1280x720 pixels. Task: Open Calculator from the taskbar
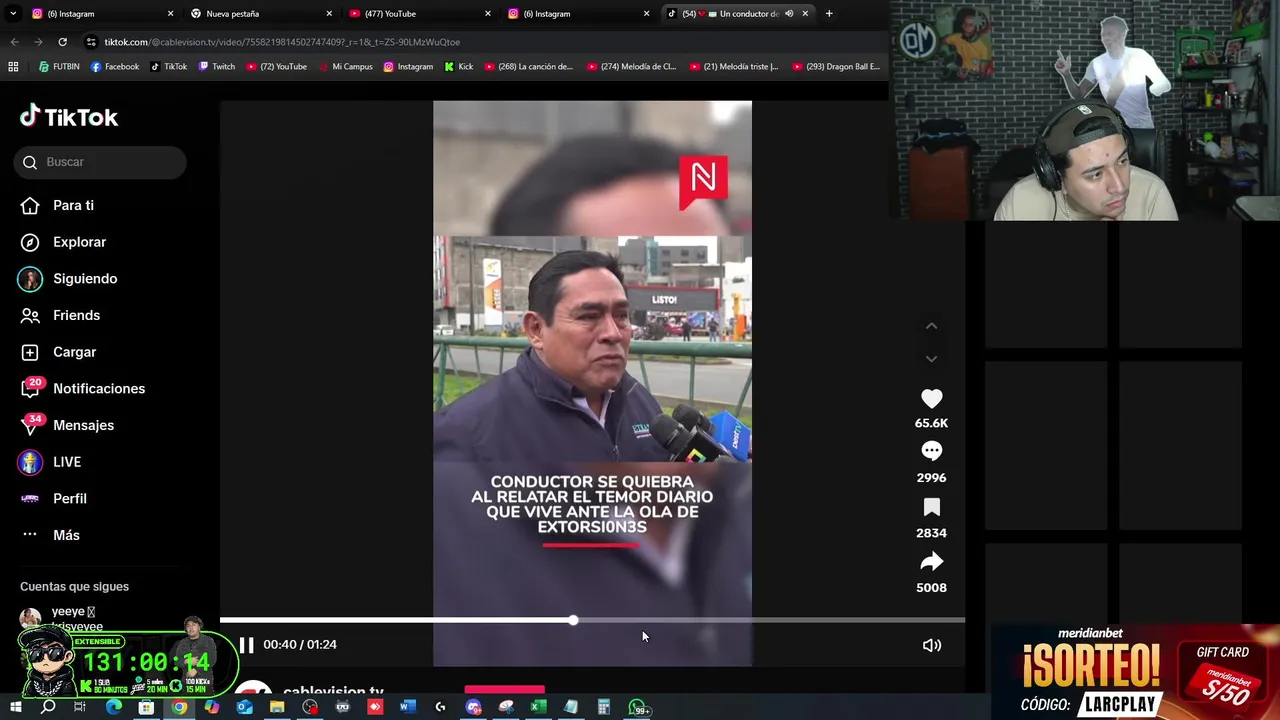[604, 707]
